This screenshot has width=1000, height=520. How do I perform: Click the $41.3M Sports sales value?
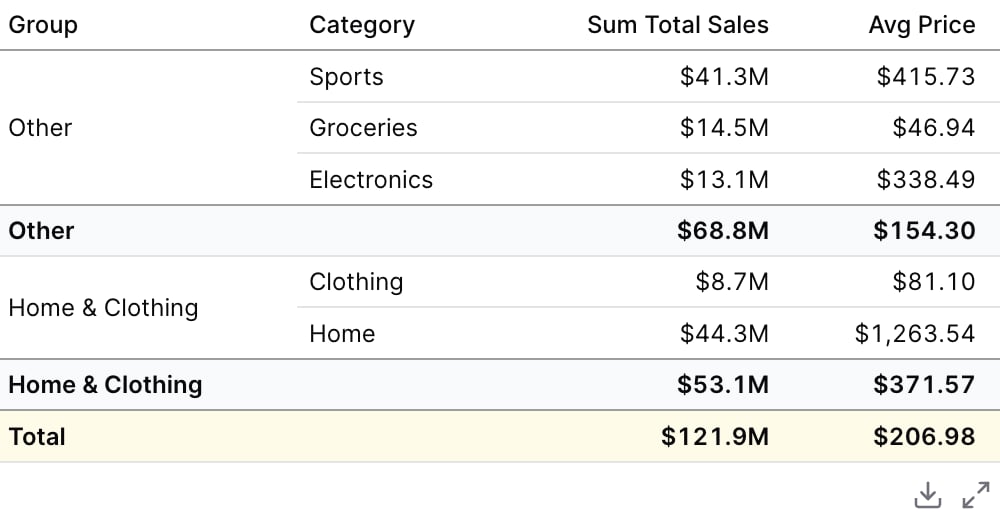(x=724, y=77)
